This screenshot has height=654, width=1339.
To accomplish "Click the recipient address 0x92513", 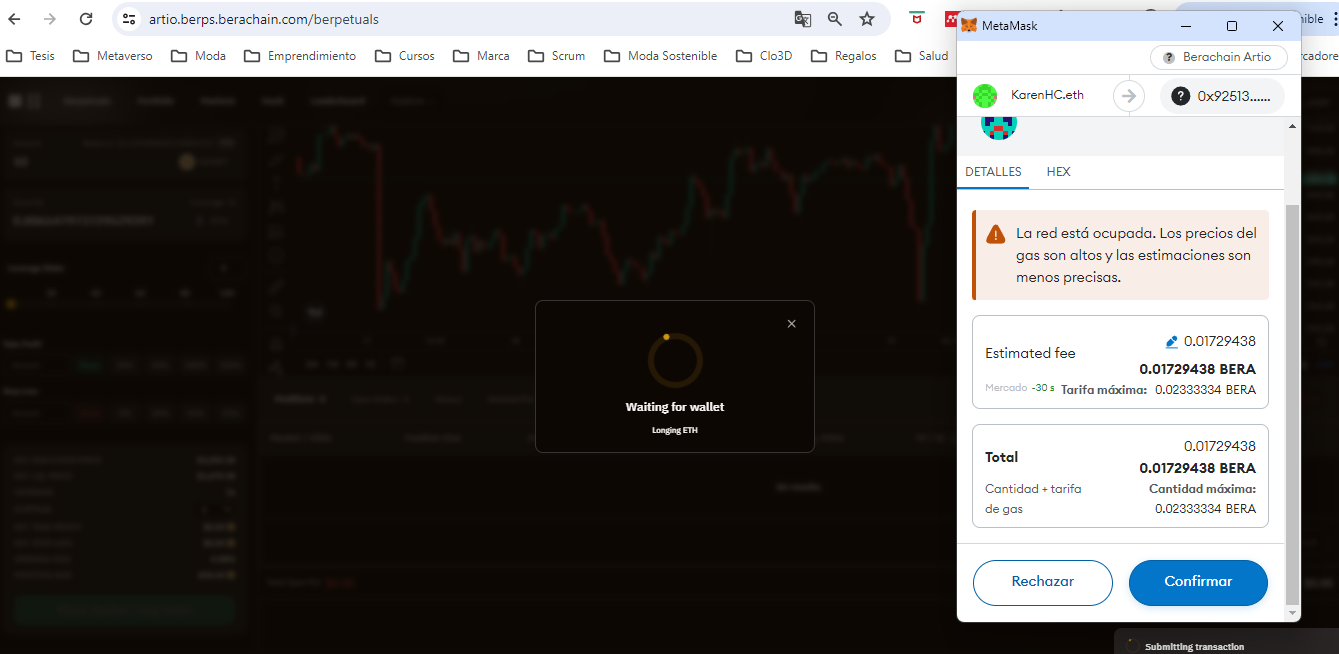I will point(1234,96).
